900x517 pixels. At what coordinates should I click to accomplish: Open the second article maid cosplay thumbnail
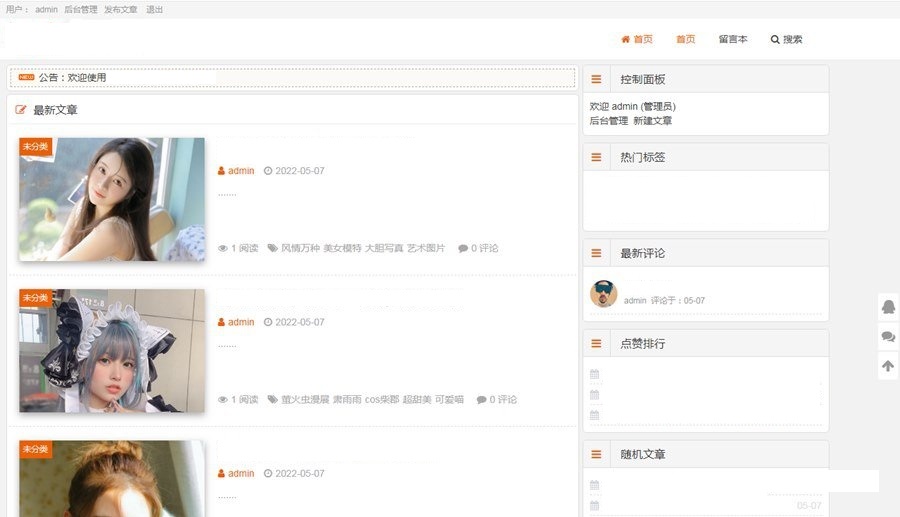[x=112, y=351]
